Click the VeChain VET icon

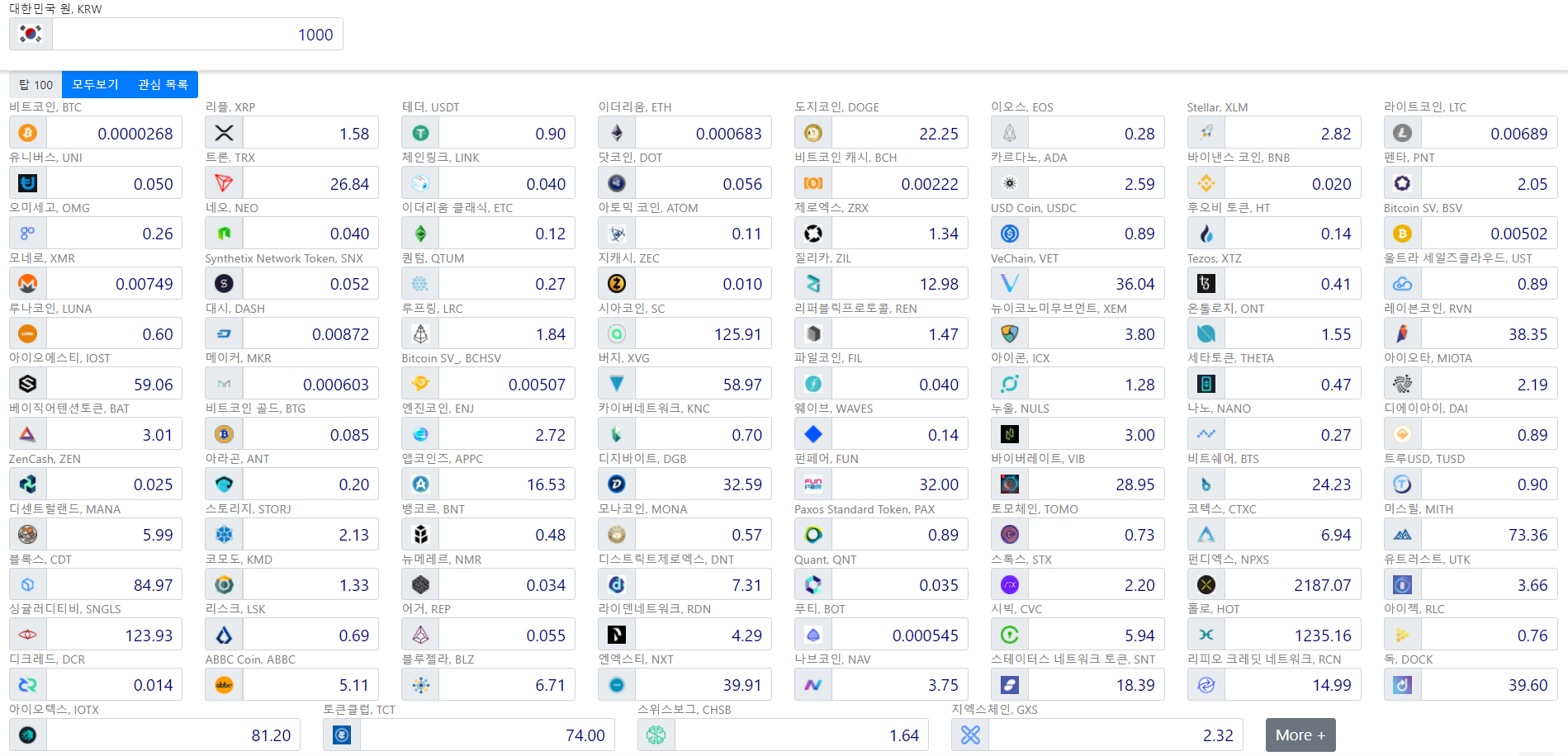1010,284
